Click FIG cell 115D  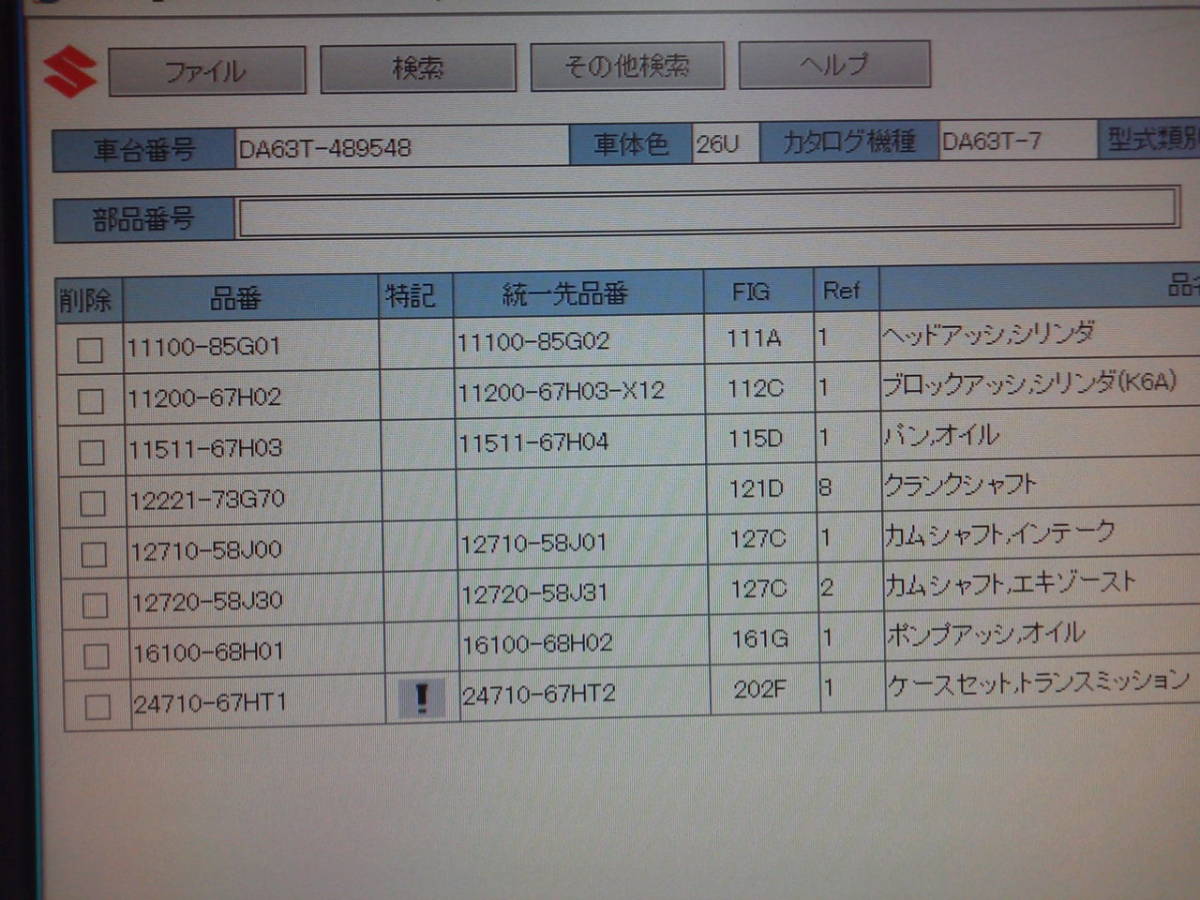(757, 438)
